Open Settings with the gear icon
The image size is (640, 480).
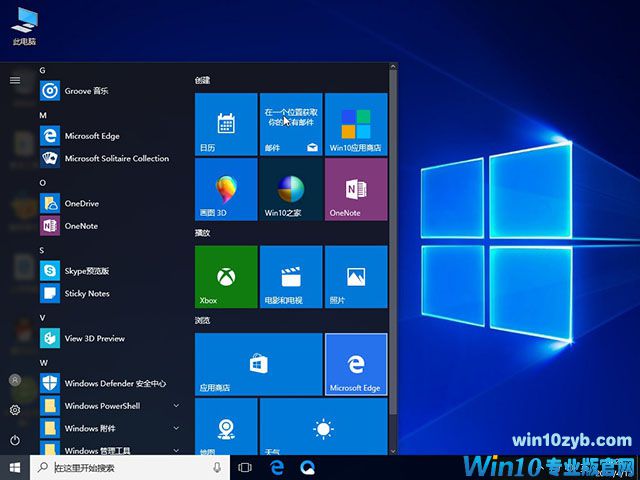click(x=15, y=410)
